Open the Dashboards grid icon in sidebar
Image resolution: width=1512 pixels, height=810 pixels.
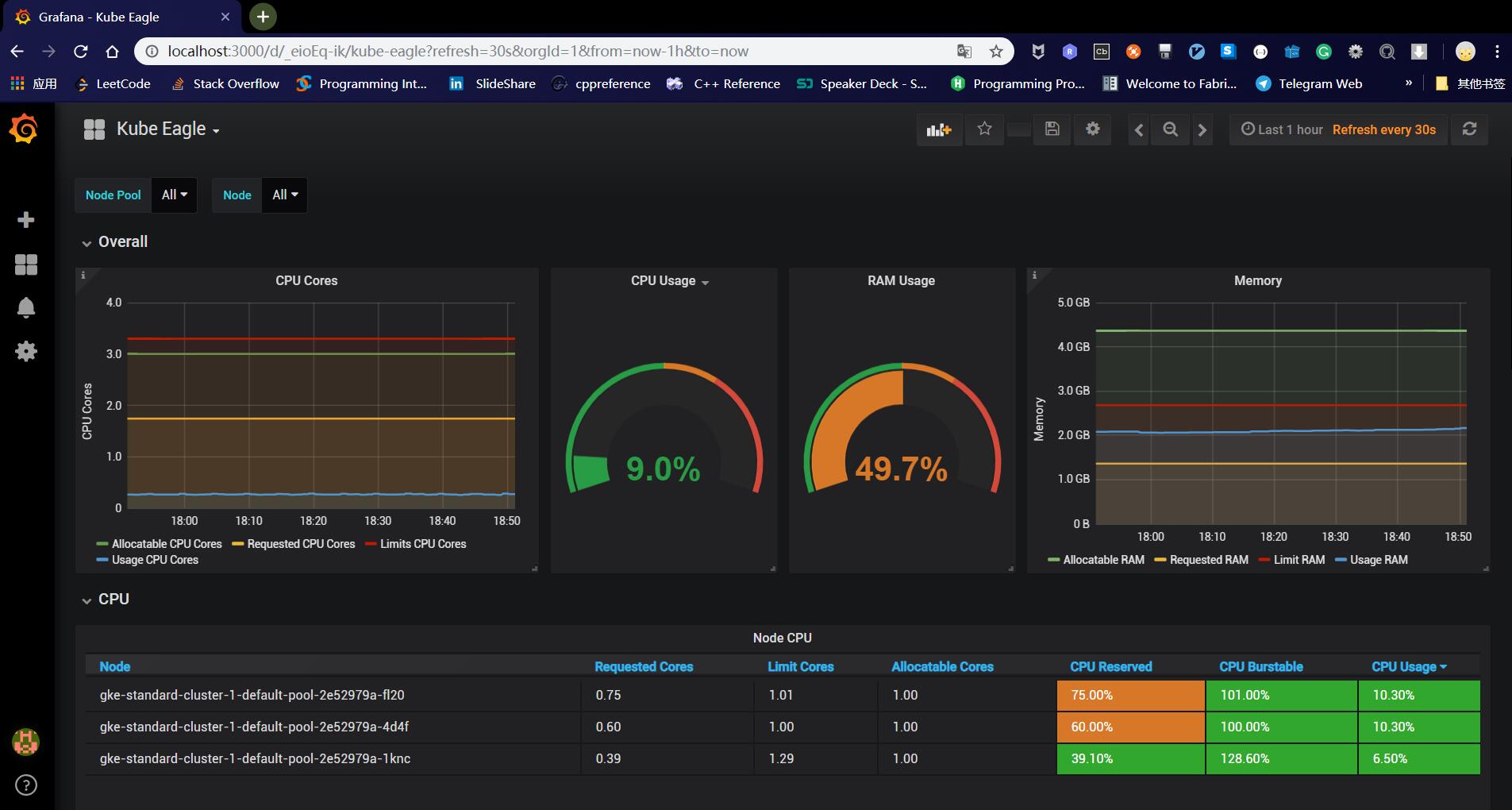click(x=26, y=264)
